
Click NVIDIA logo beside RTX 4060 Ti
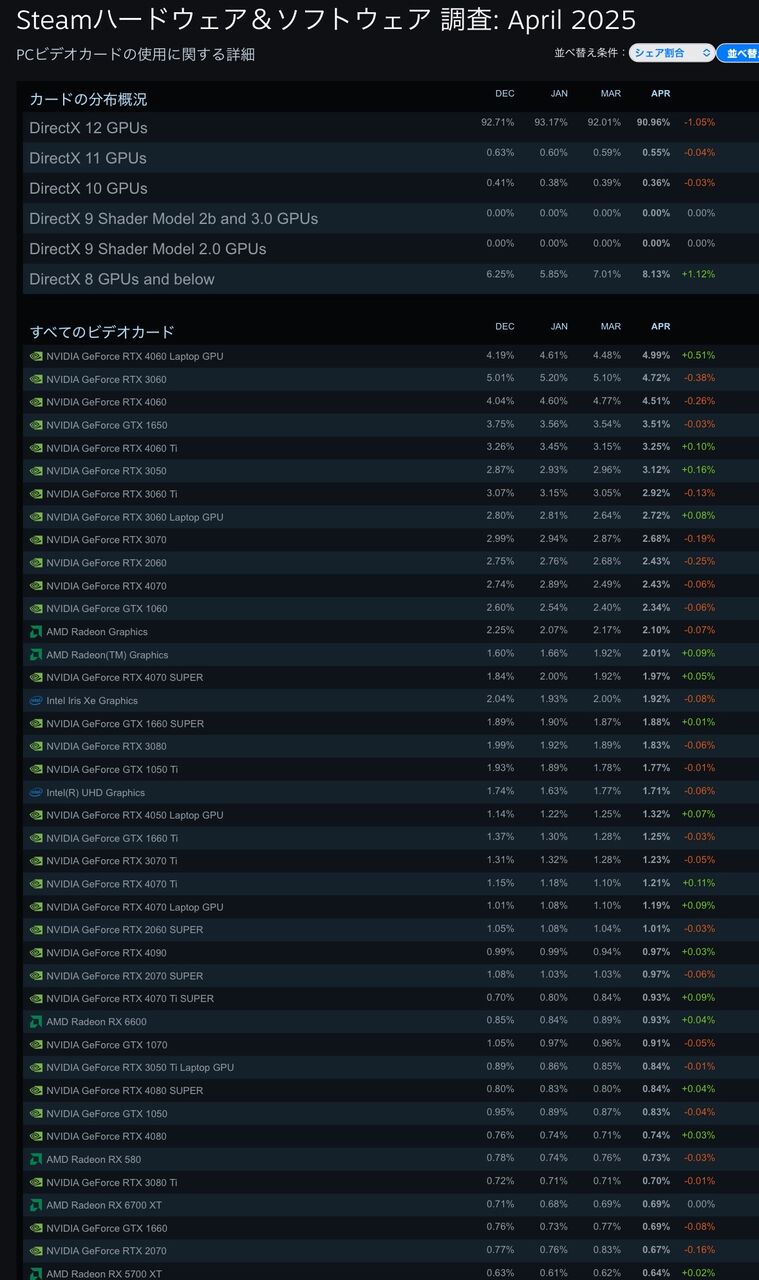click(x=36, y=448)
